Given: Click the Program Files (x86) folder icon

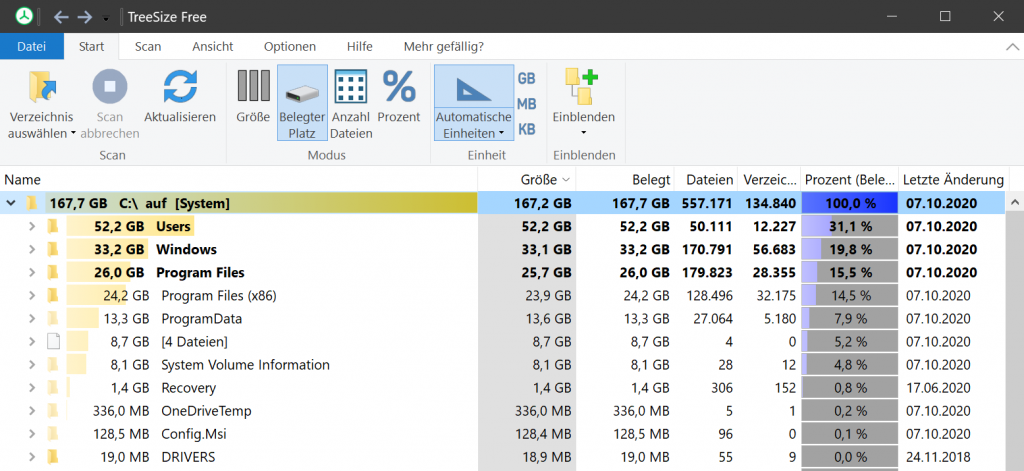Looking at the screenshot, I should pyautogui.click(x=53, y=296).
